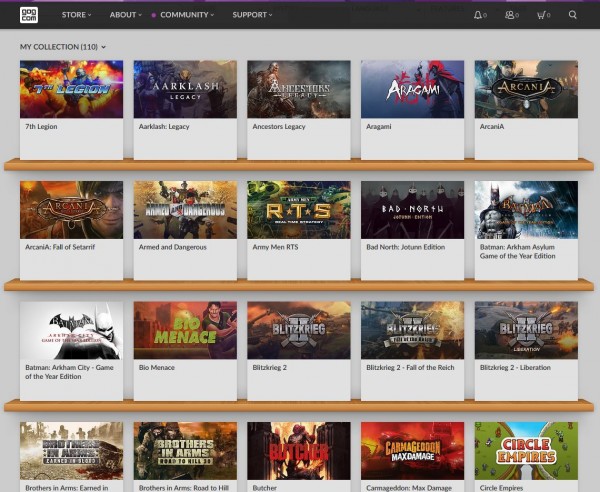Click the 'Blitzkrieg 2' title text
This screenshot has width=600, height=492.
coord(269,367)
